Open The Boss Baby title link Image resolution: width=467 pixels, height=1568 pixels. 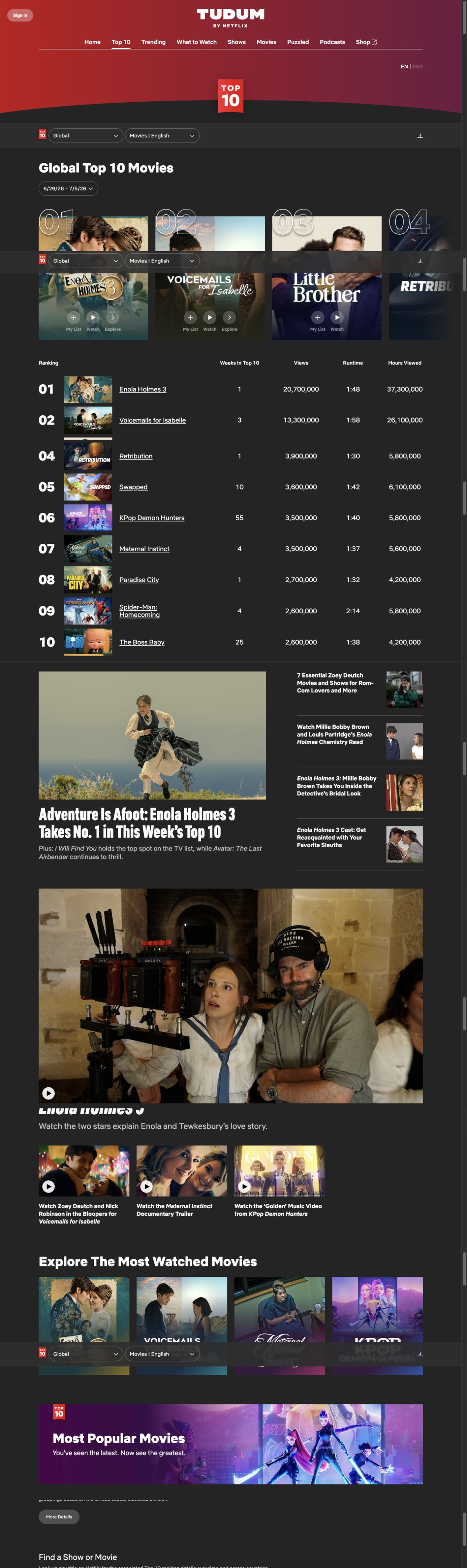pos(142,643)
